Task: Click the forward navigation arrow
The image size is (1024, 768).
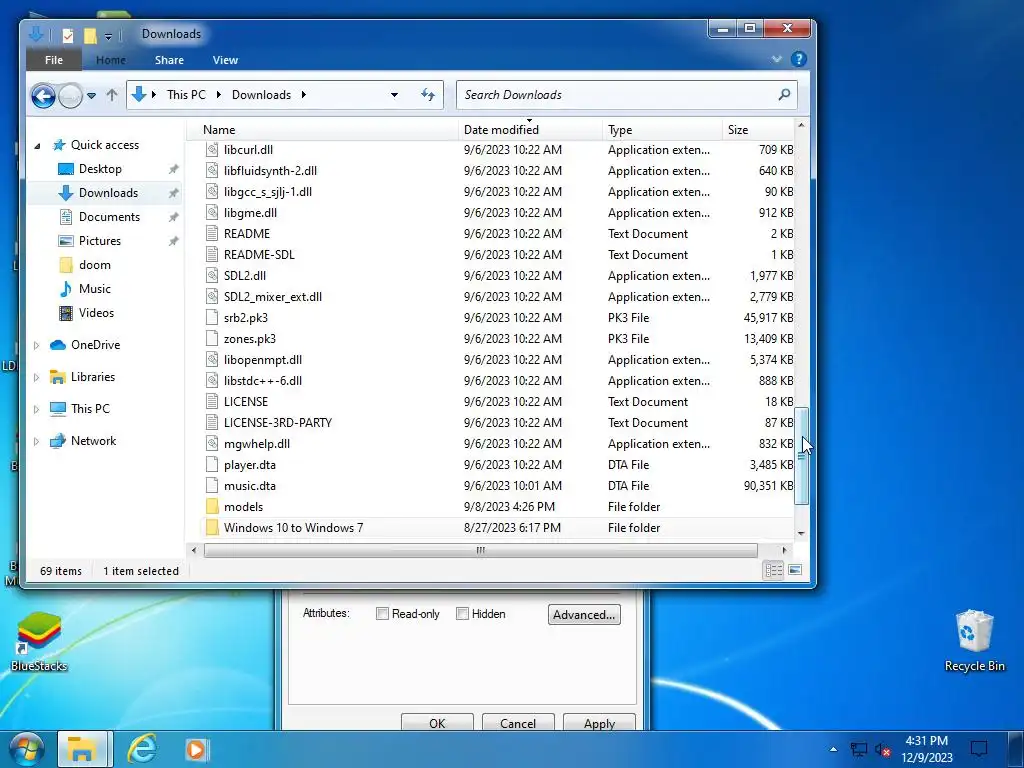Action: click(71, 96)
